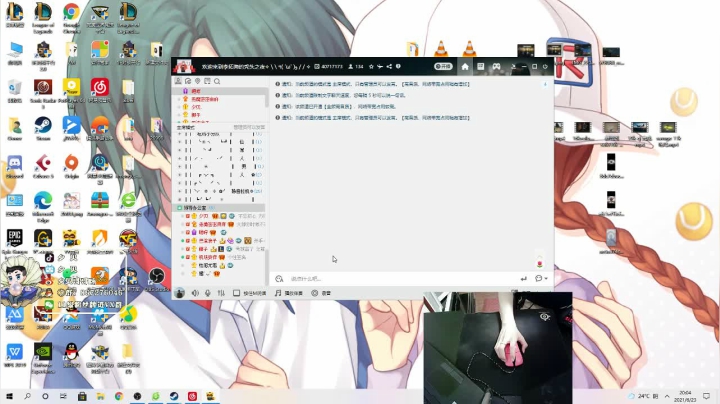Image resolution: width=720 pixels, height=404 pixels.
Task: Open the Origin desktop shortcut
Action: 71,167
